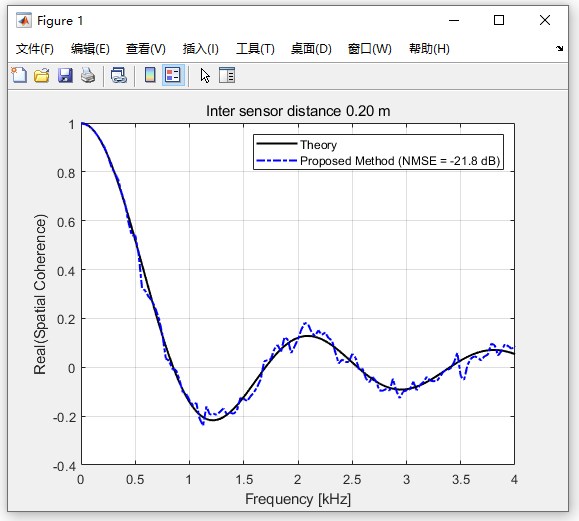Save the figure using the floppy disk icon
579x521 pixels.
[x=65, y=75]
